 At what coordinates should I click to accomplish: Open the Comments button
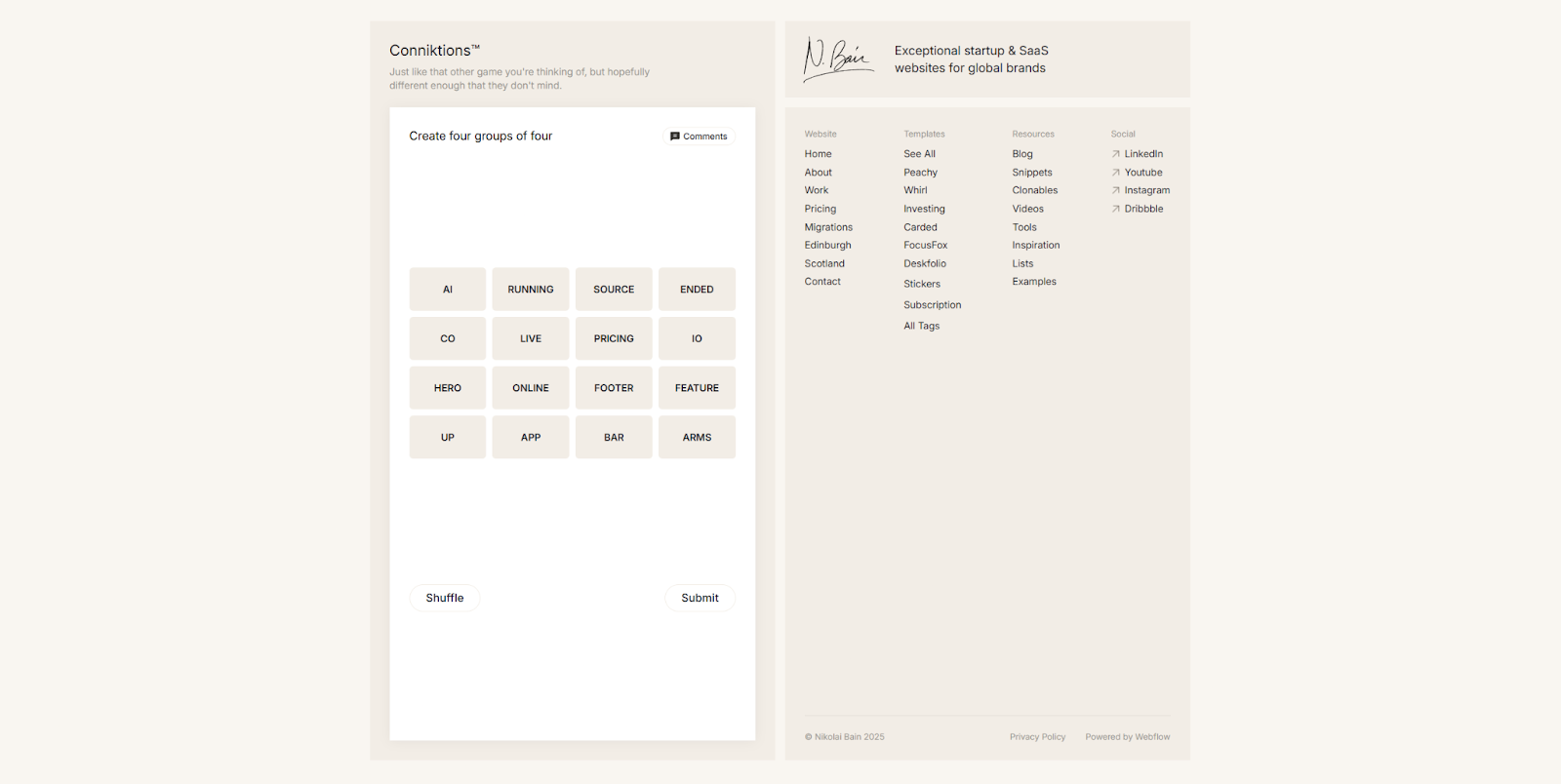coord(699,137)
